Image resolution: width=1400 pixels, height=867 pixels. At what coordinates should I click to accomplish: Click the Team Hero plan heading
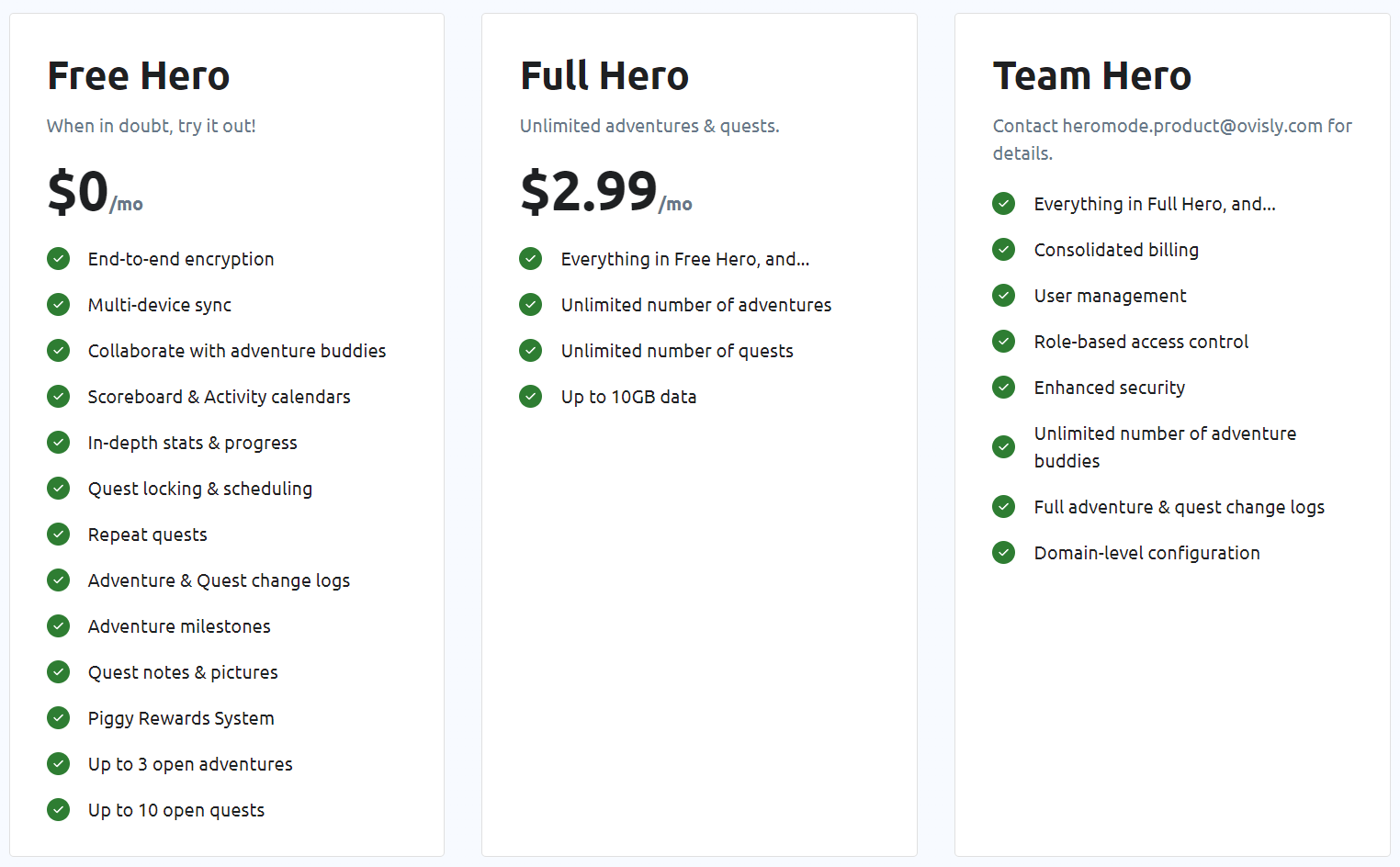[x=1092, y=75]
